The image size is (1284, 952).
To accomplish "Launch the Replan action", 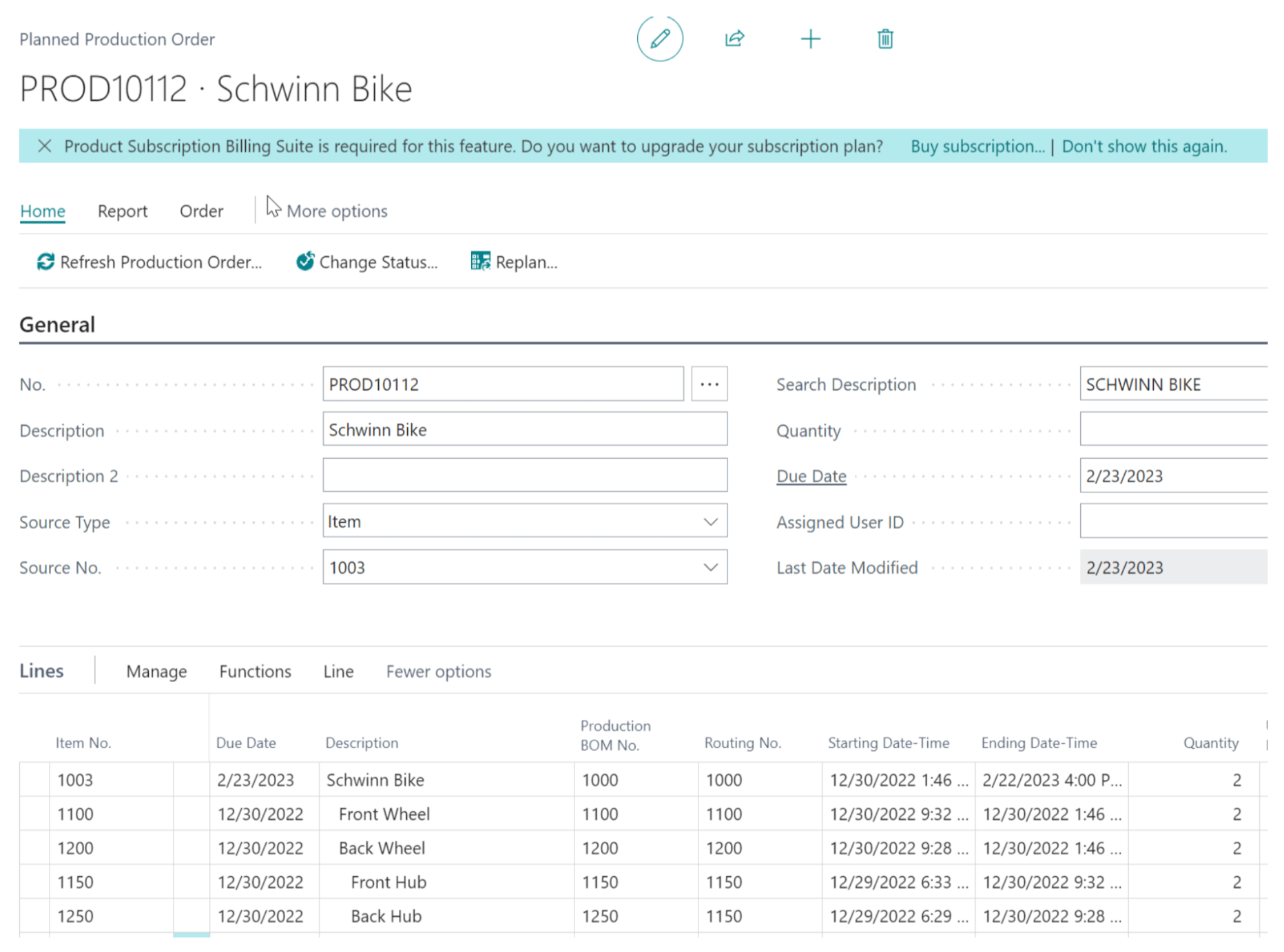I will (514, 262).
